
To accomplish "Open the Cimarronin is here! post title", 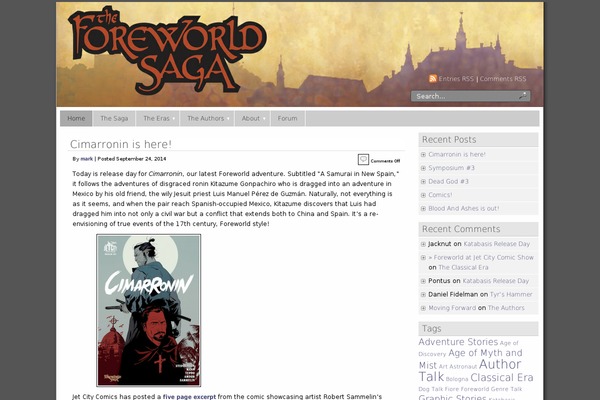I will coord(121,144).
